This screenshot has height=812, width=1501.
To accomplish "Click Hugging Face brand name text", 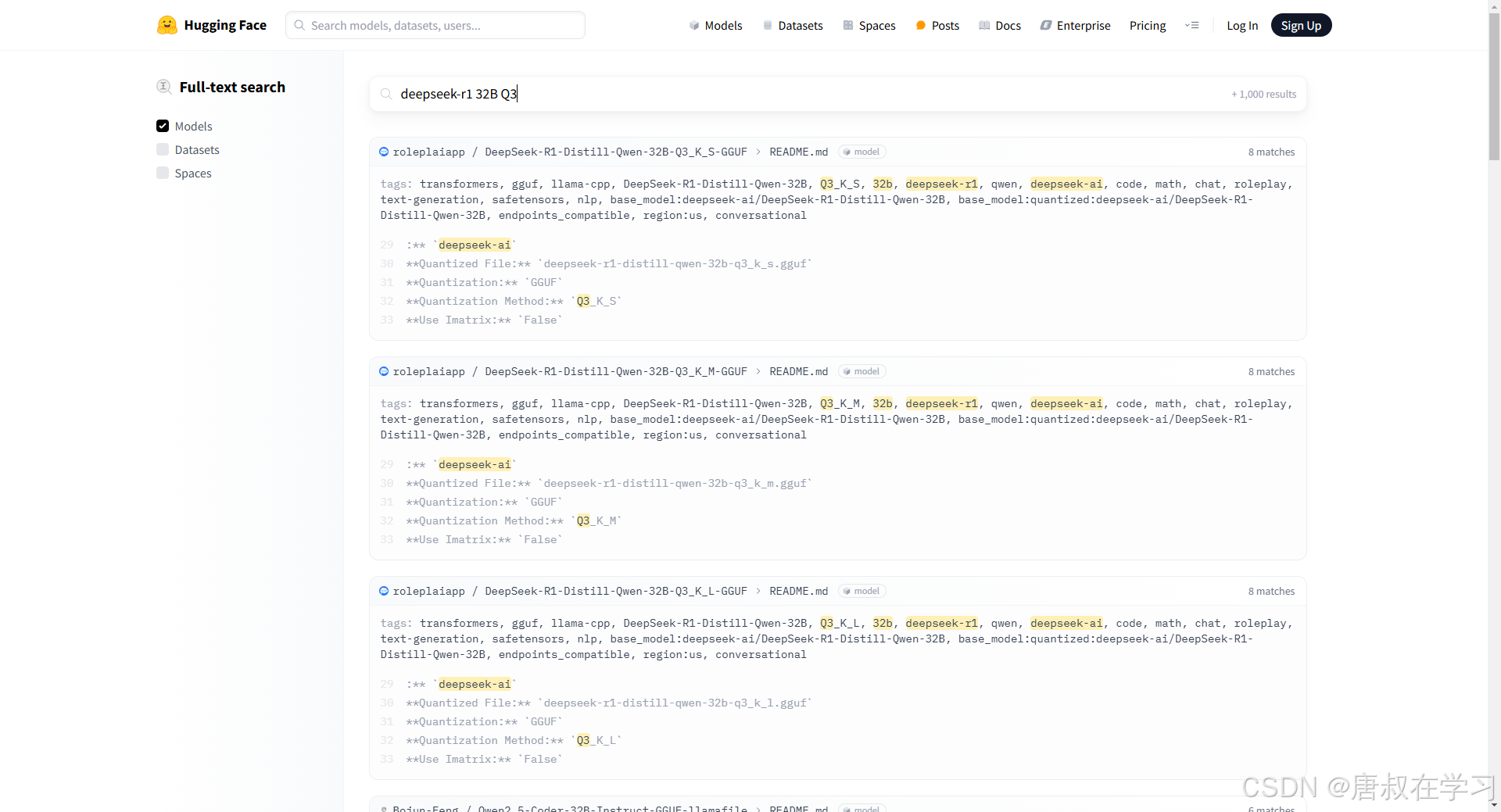I will pos(225,25).
